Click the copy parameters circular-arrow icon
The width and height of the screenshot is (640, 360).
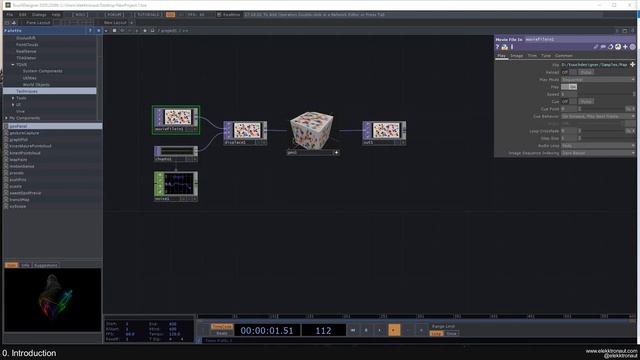coord(611,47)
